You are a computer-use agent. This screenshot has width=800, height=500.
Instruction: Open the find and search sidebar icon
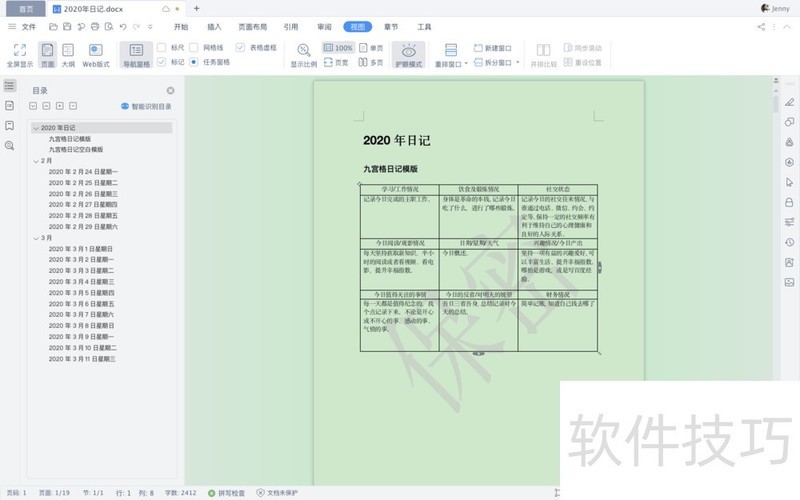tap(9, 145)
